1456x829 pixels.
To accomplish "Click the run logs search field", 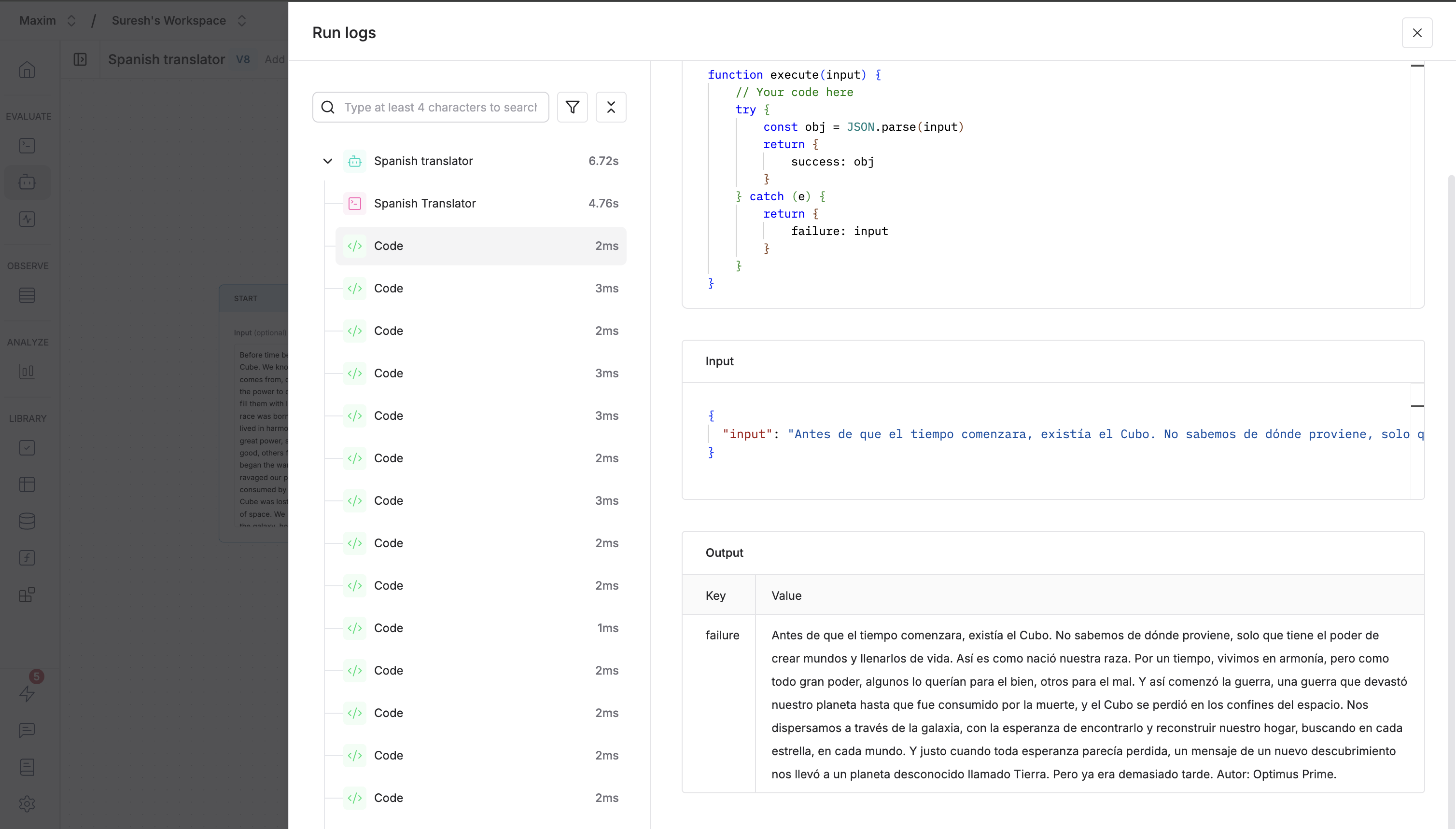I will click(440, 107).
